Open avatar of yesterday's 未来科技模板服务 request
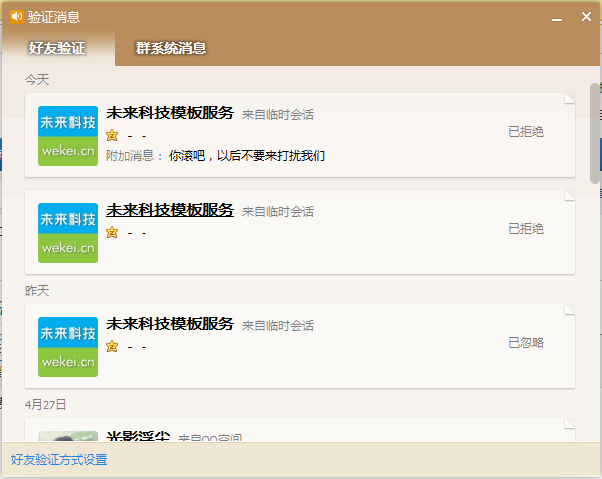 click(x=68, y=347)
